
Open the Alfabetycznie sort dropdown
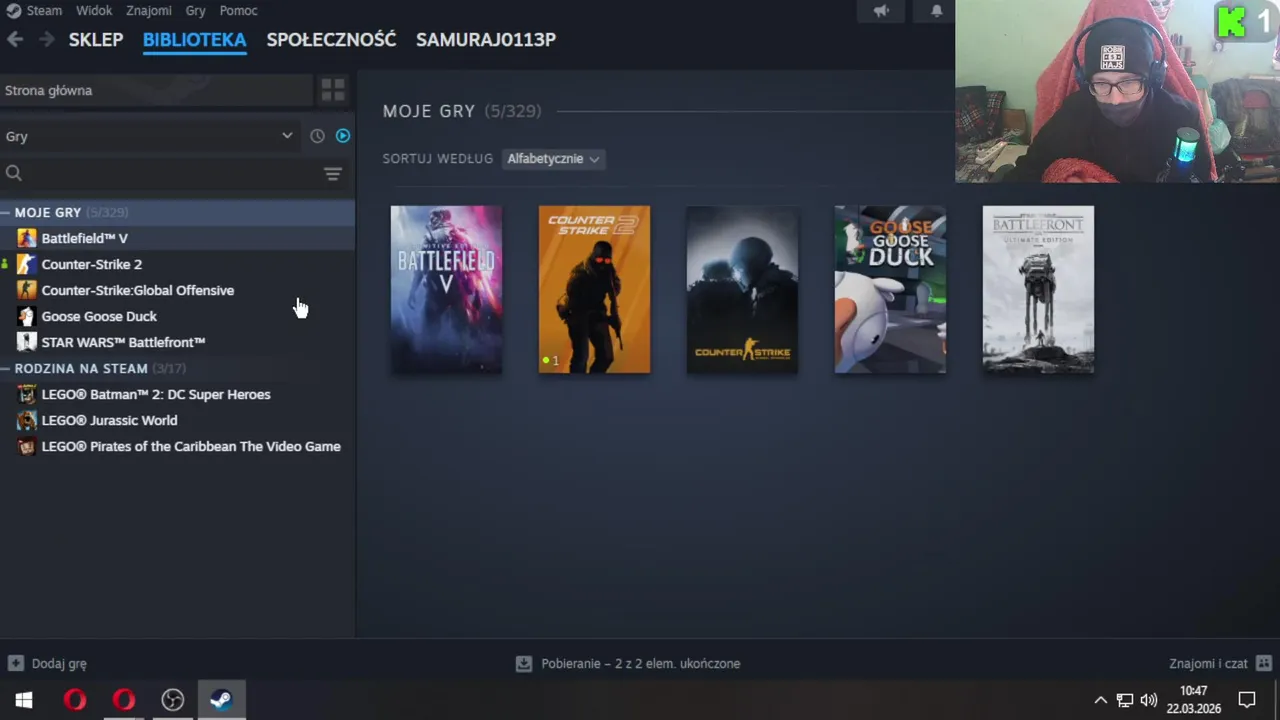coord(553,159)
